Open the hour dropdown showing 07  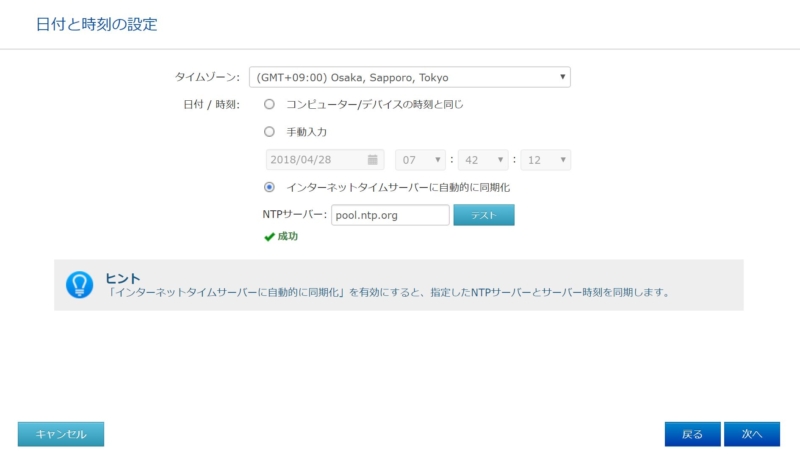(x=420, y=160)
